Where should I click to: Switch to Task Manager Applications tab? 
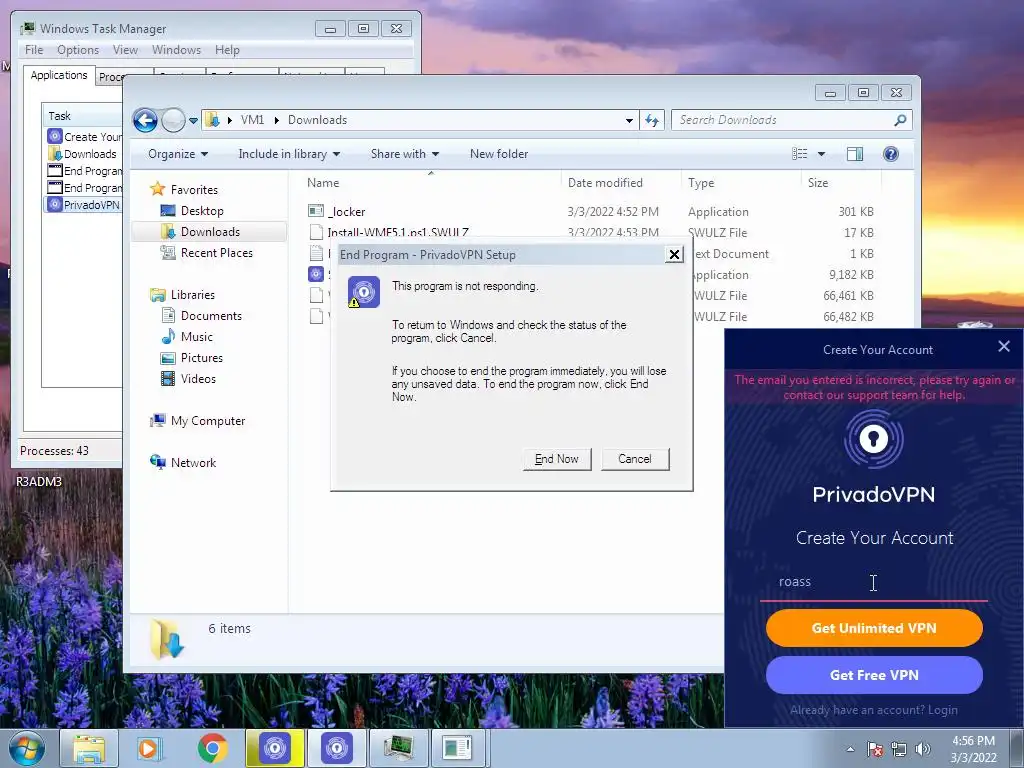pos(59,75)
